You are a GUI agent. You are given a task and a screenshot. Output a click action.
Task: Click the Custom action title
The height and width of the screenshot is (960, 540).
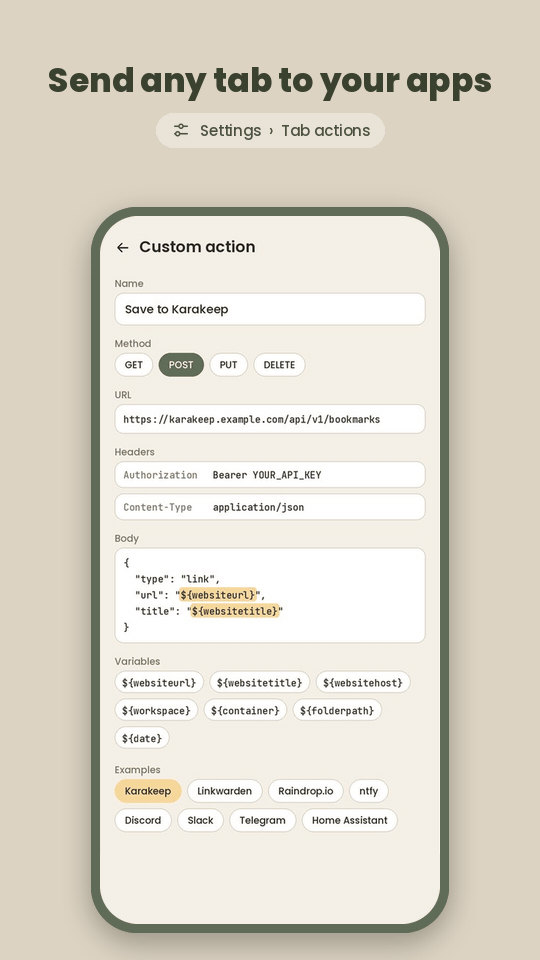(197, 247)
